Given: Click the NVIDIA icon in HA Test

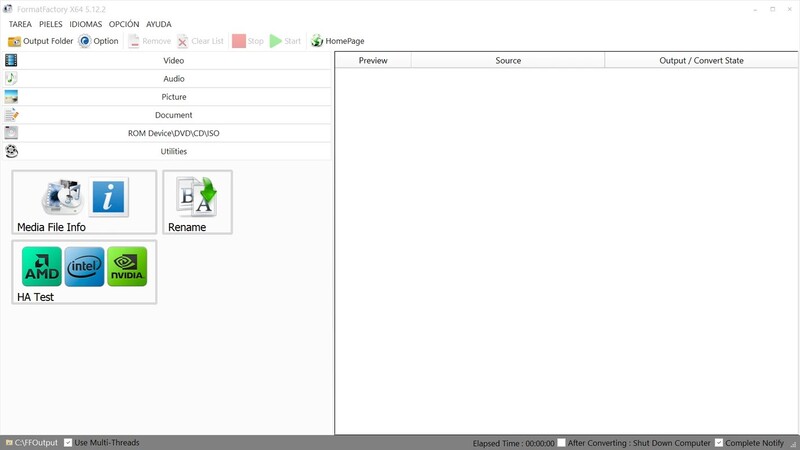Looking at the screenshot, I should coord(127,266).
